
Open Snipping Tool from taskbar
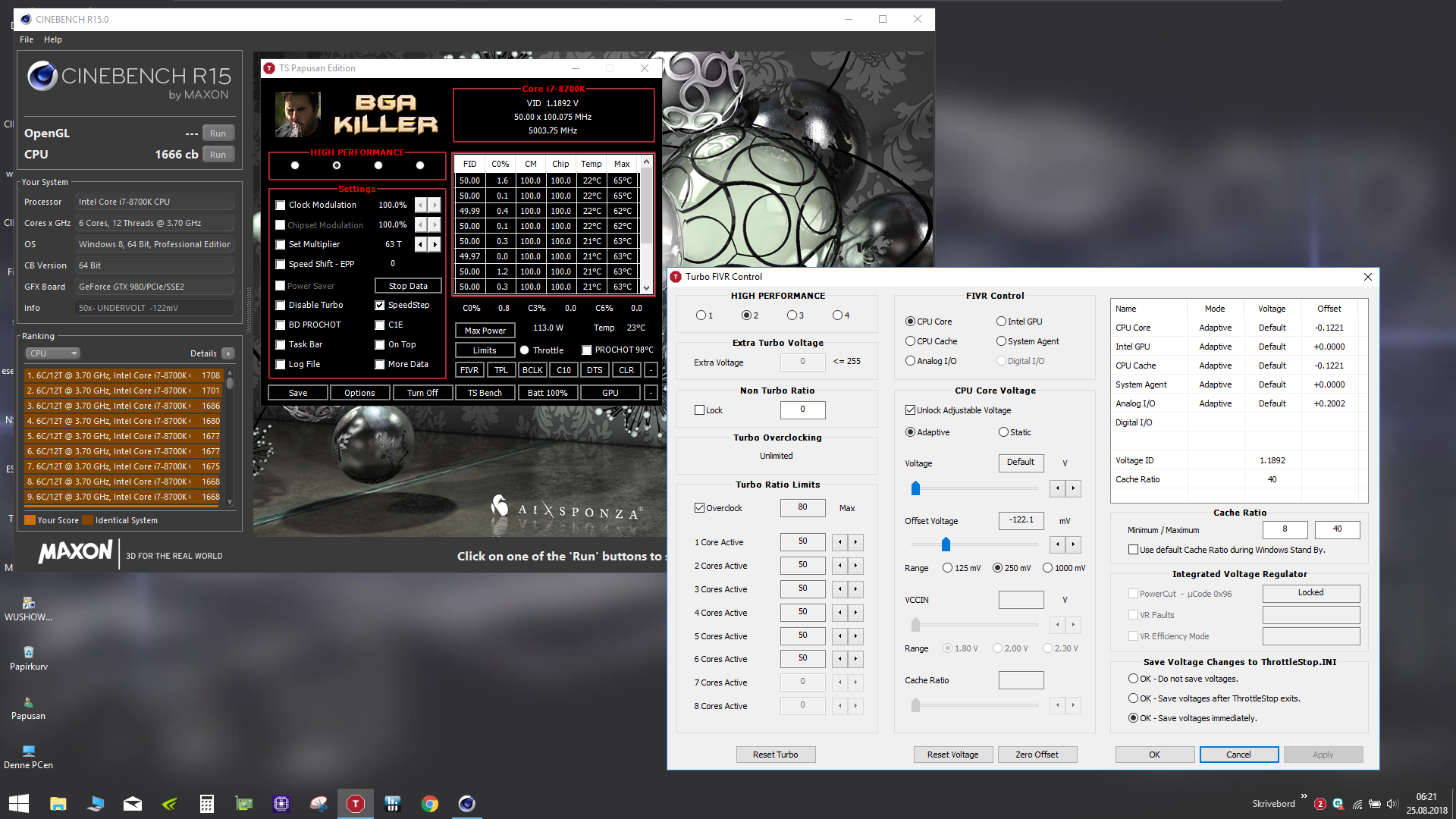click(x=318, y=804)
